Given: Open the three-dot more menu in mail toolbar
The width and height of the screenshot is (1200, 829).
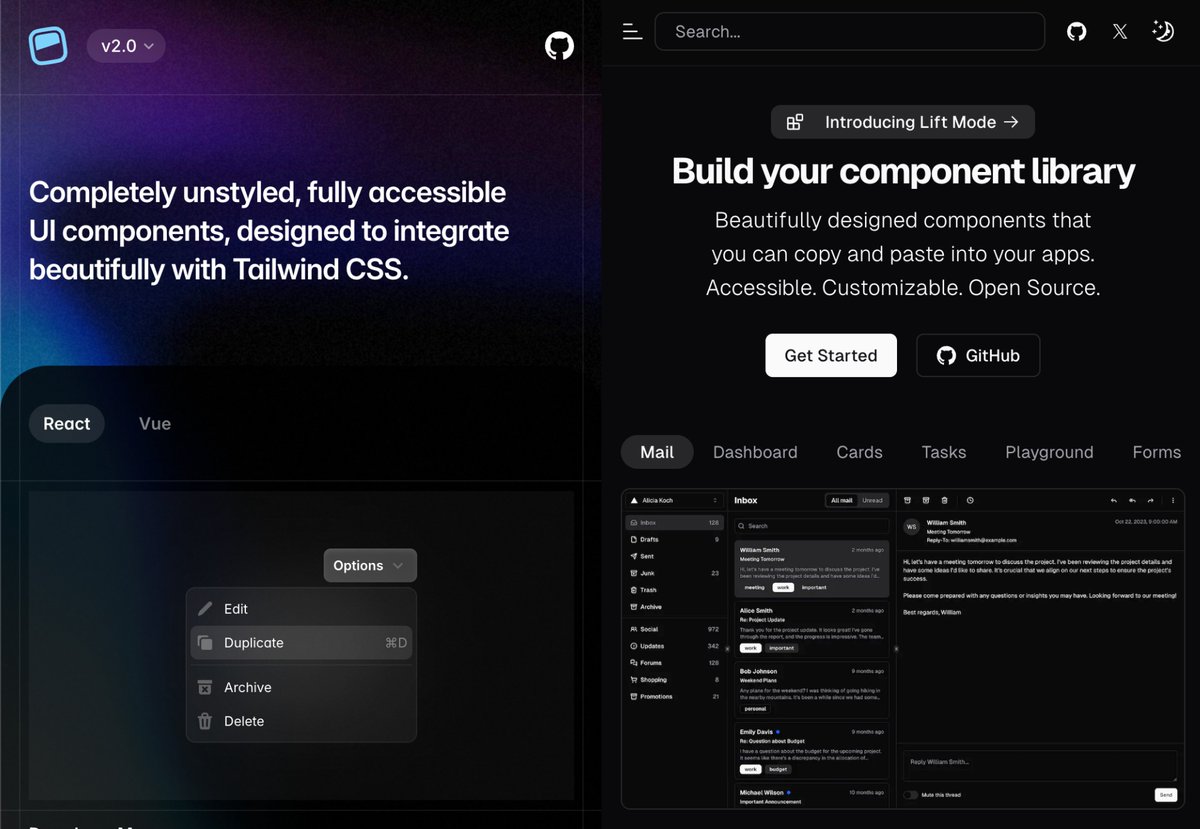Looking at the screenshot, I should [1172, 500].
